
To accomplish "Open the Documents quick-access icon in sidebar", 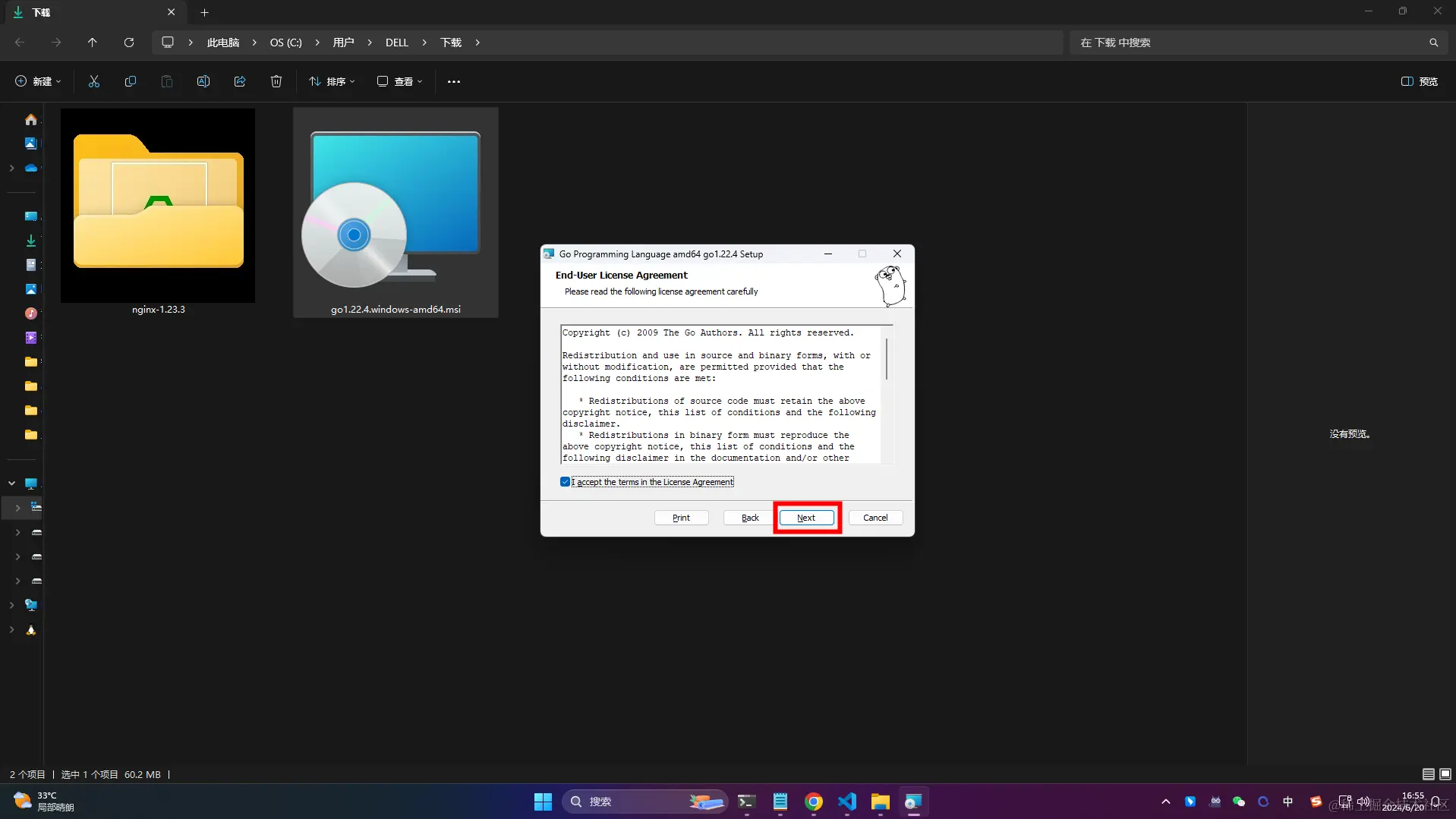I will tap(31, 265).
